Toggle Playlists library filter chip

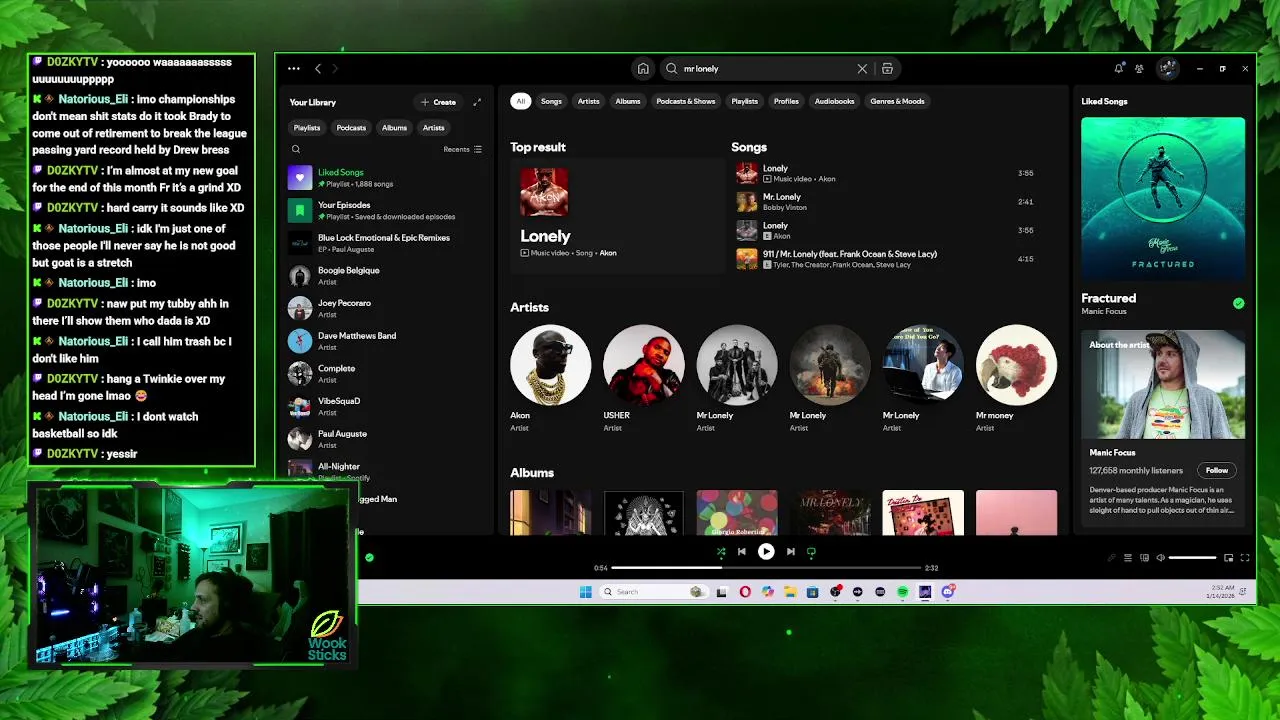[307, 128]
